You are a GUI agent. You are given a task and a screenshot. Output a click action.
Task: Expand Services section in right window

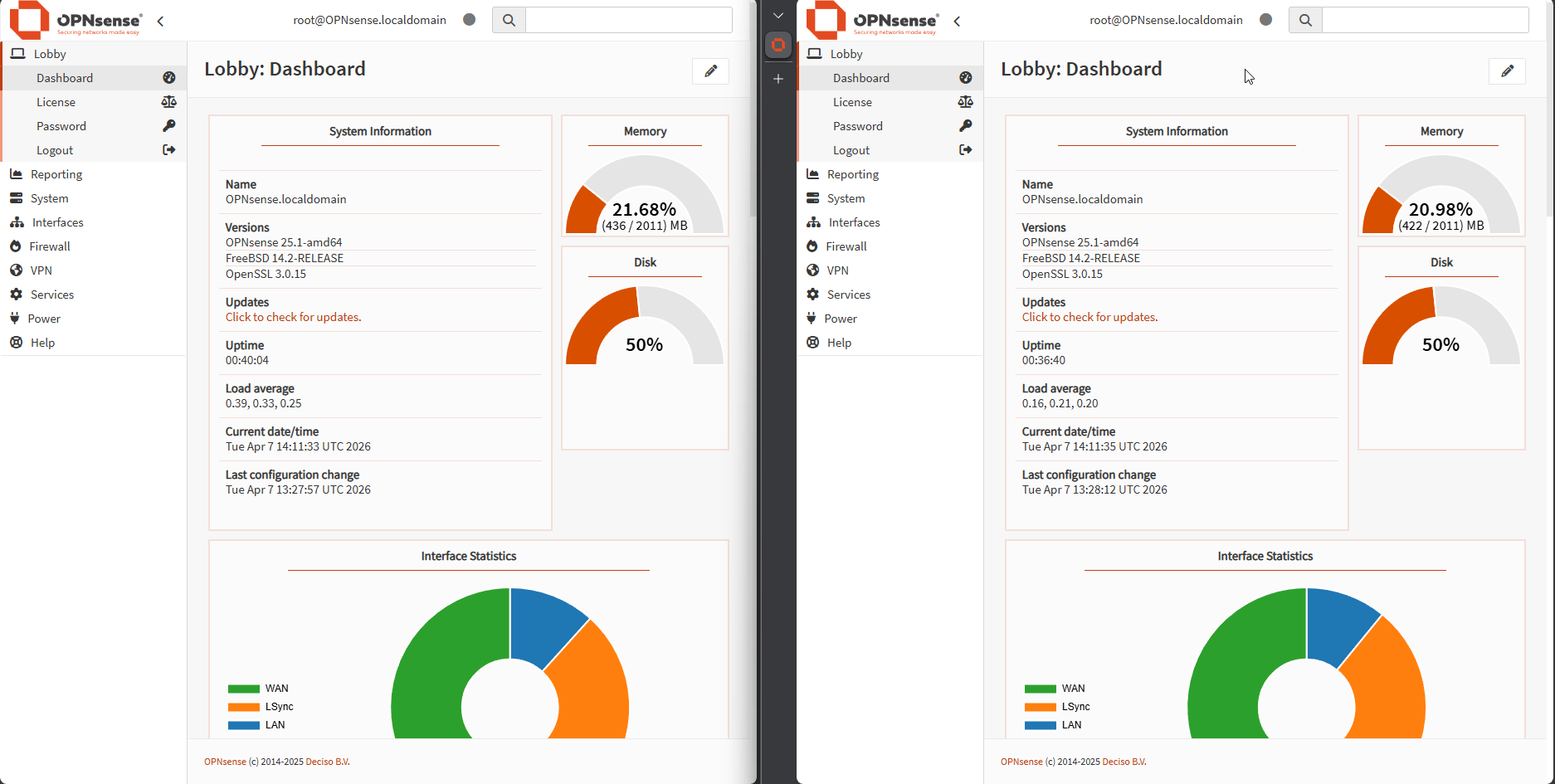pyautogui.click(x=890, y=295)
